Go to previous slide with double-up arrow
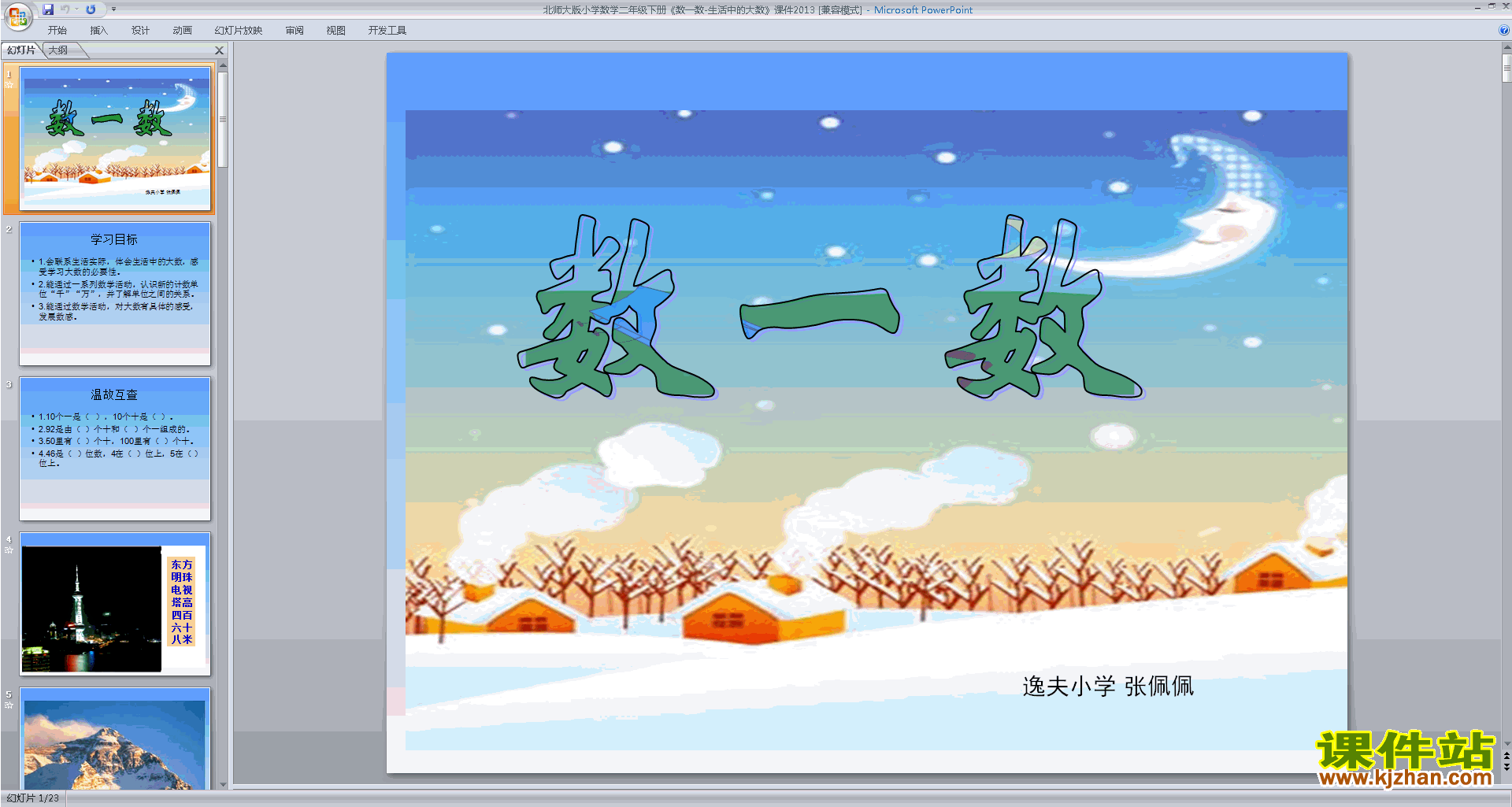 1506,756
